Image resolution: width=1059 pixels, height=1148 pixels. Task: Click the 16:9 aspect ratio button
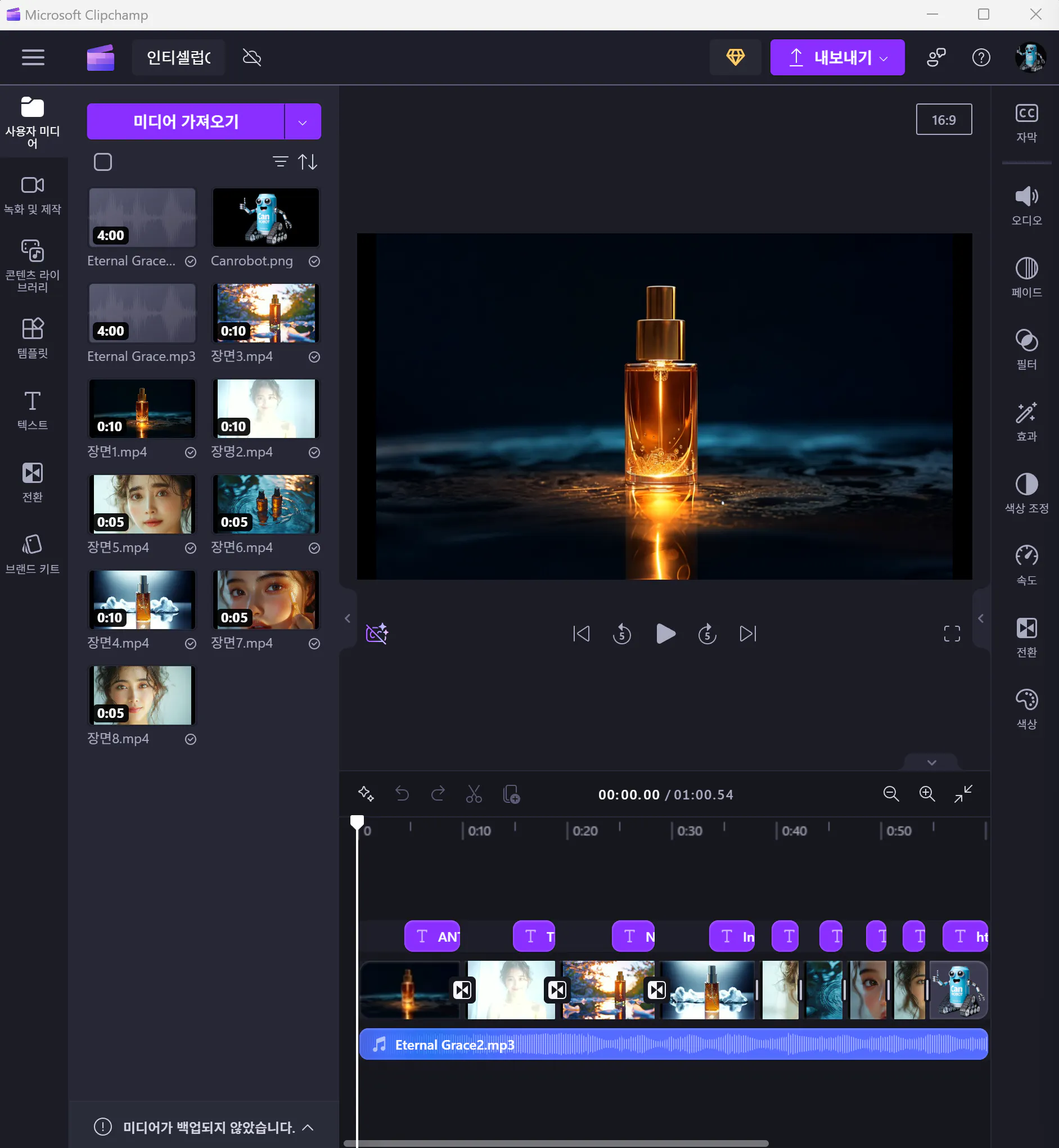(943, 120)
